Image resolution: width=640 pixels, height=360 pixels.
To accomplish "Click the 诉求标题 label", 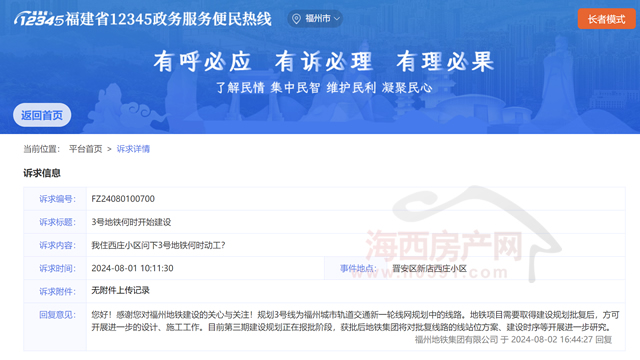I will pyautogui.click(x=57, y=222).
